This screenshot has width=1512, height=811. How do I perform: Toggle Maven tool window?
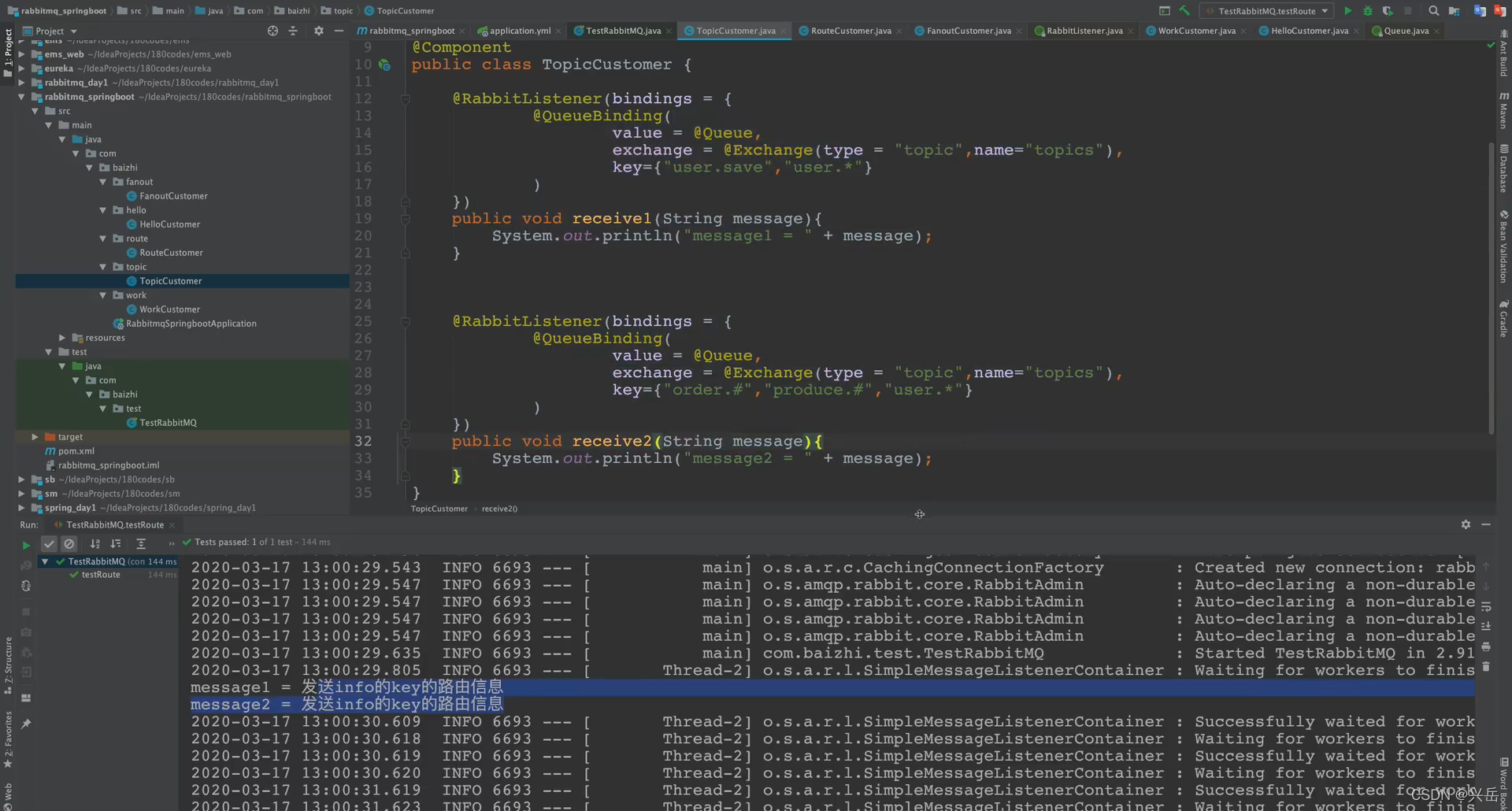coord(1503,109)
